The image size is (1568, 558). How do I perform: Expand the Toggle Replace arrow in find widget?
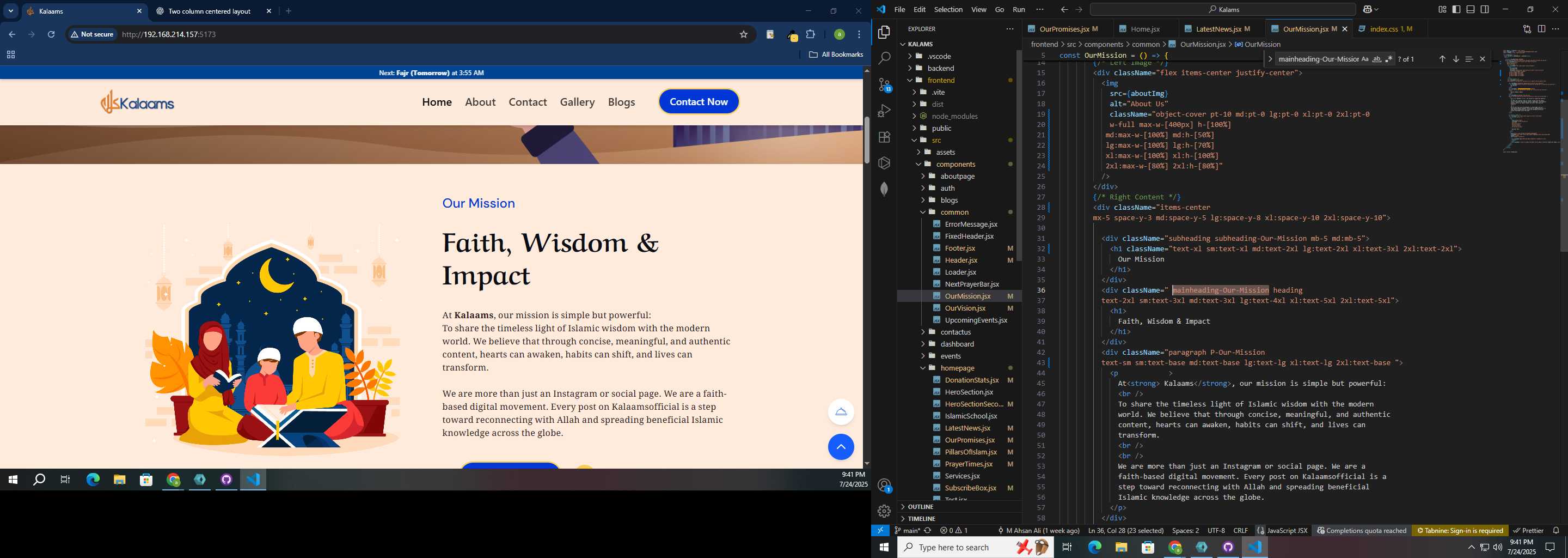1270,59
